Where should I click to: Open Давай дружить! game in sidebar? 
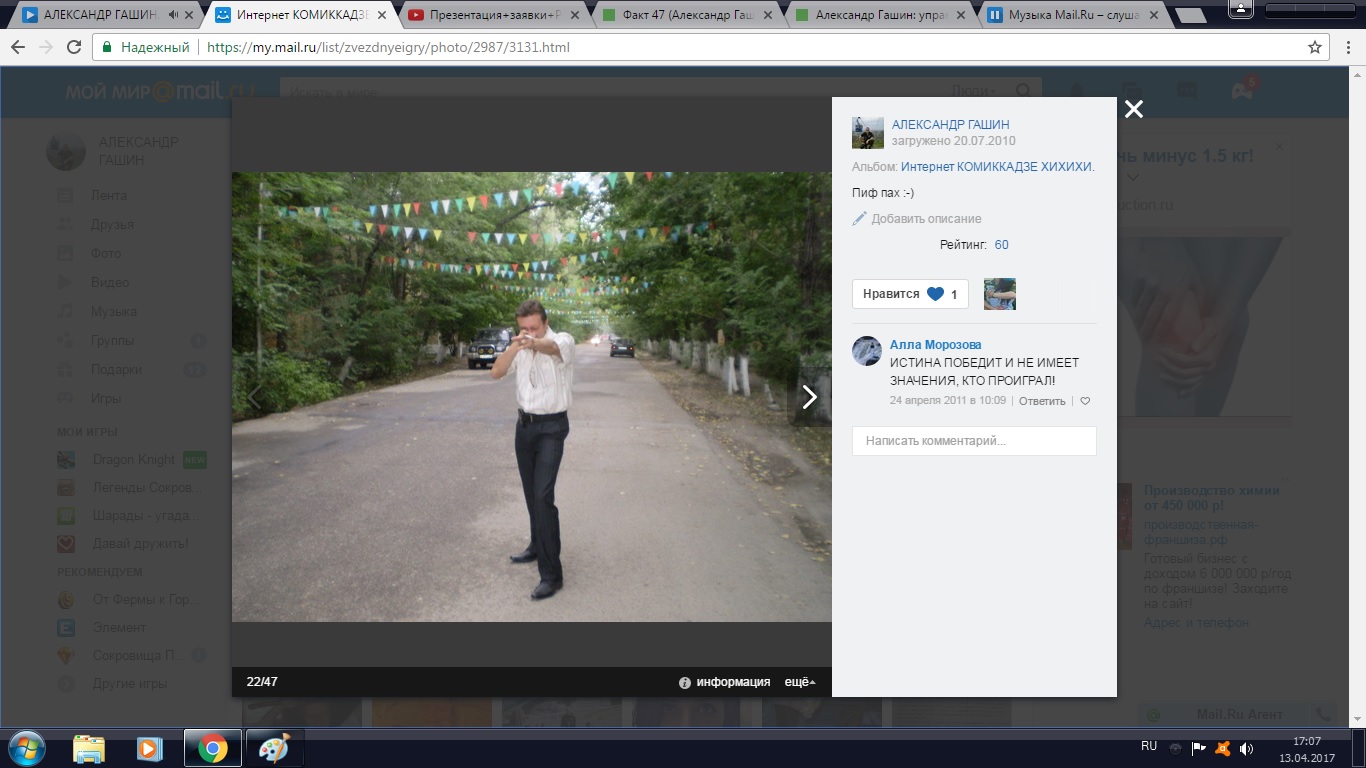coord(140,544)
